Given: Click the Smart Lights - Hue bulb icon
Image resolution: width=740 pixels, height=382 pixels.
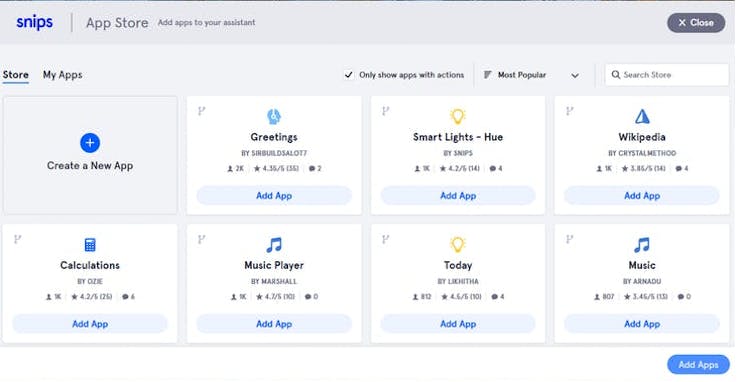Looking at the screenshot, I should [458, 116].
